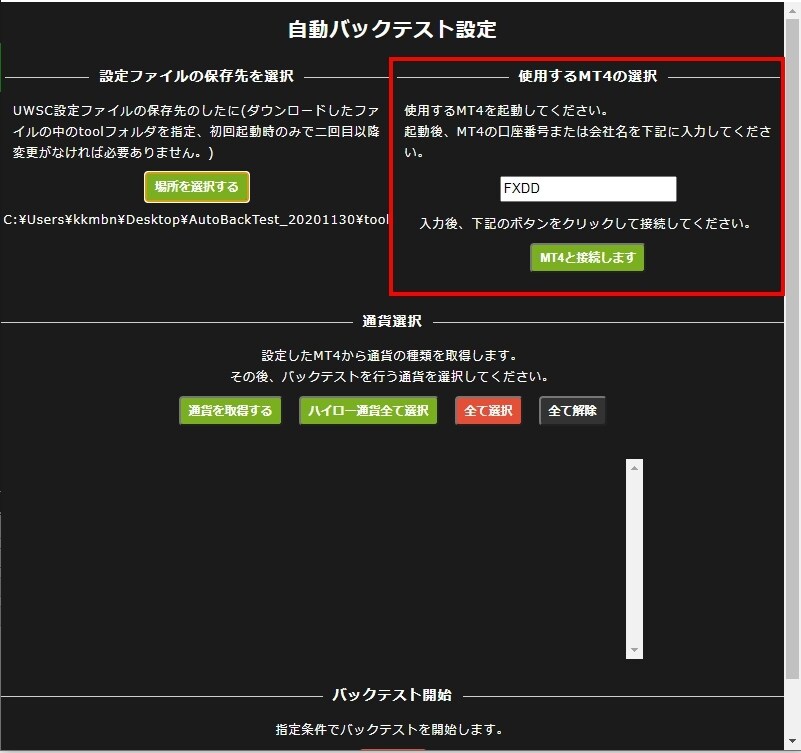Click the 全て解除 button
801x753 pixels.
coord(572,411)
